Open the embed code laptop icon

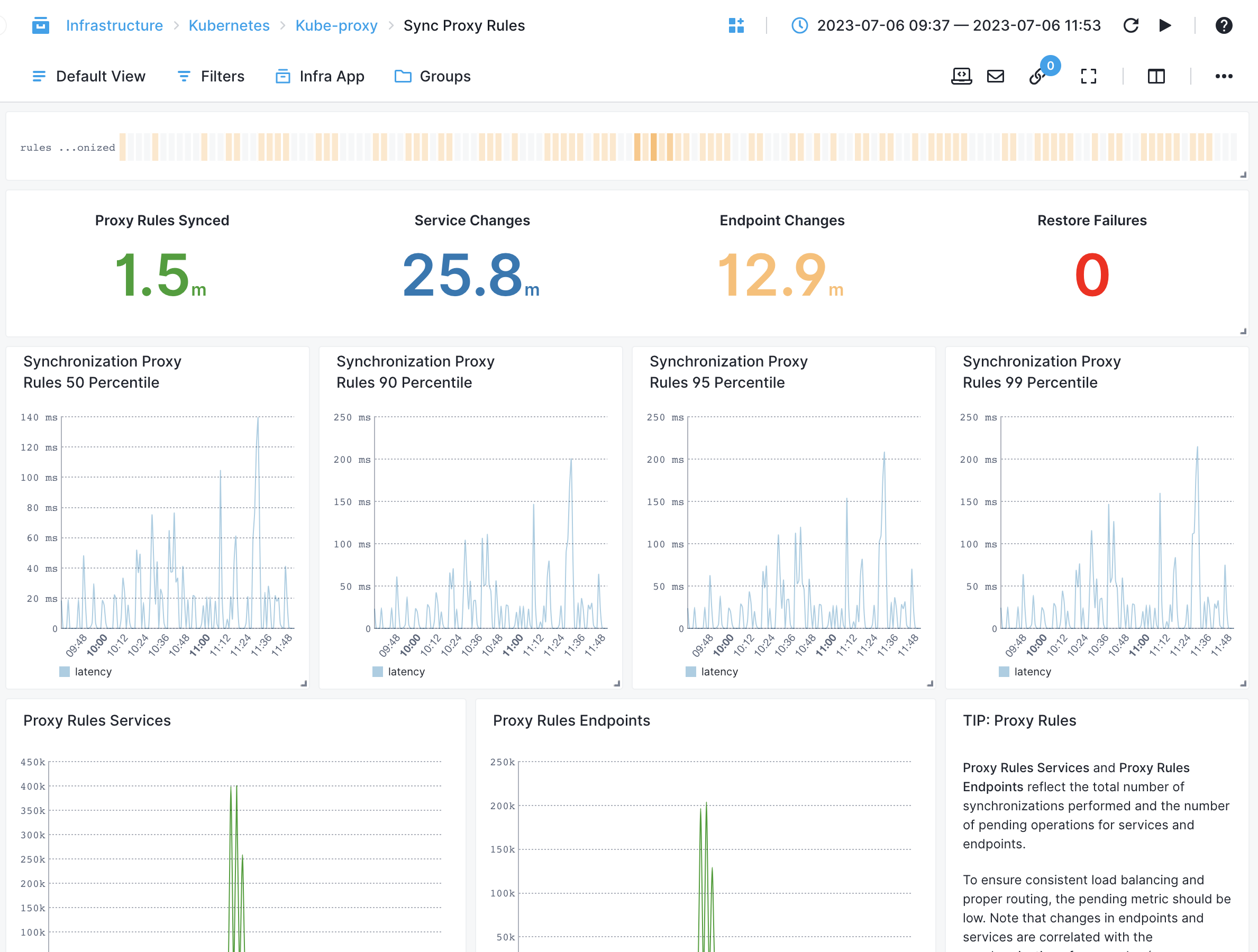point(961,76)
